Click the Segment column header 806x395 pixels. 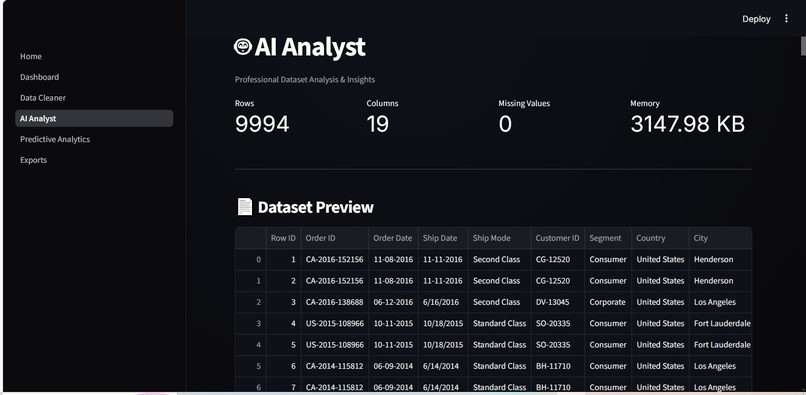608,238
